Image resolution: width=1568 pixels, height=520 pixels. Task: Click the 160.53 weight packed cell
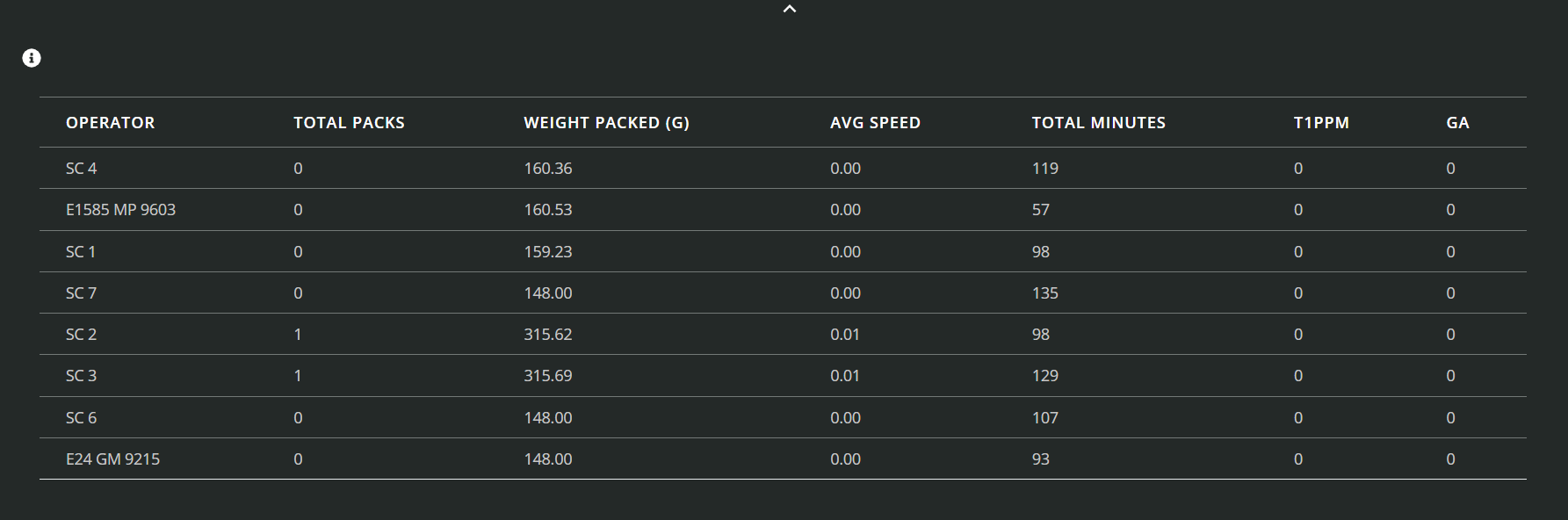547,210
